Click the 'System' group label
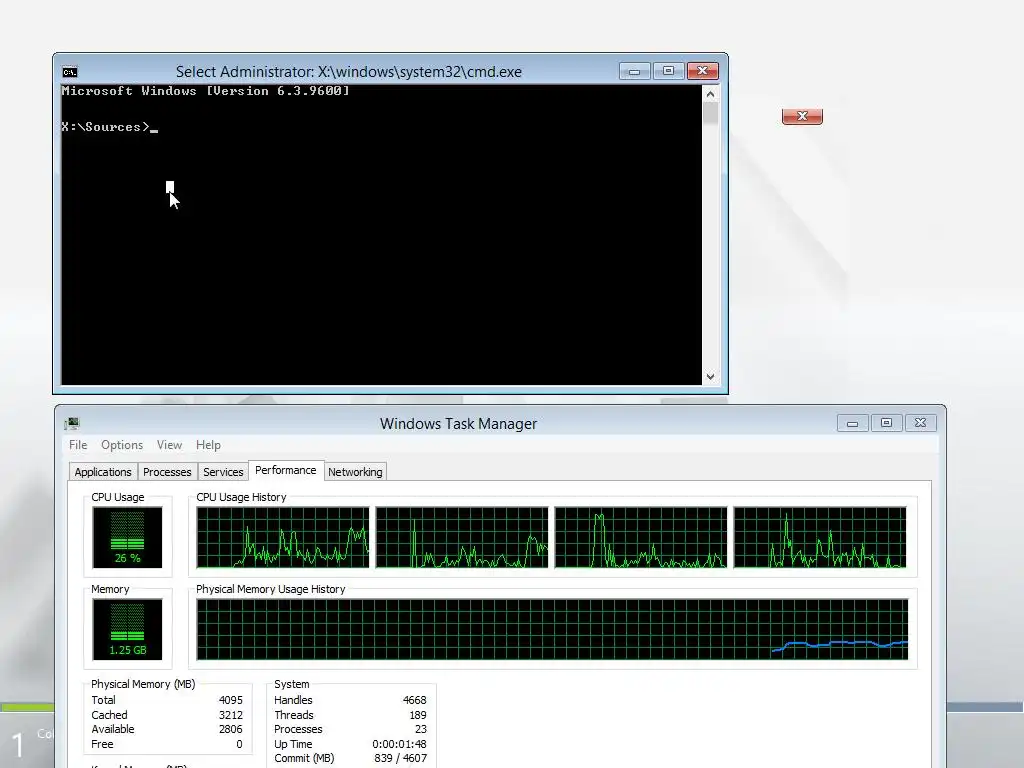 pos(291,684)
